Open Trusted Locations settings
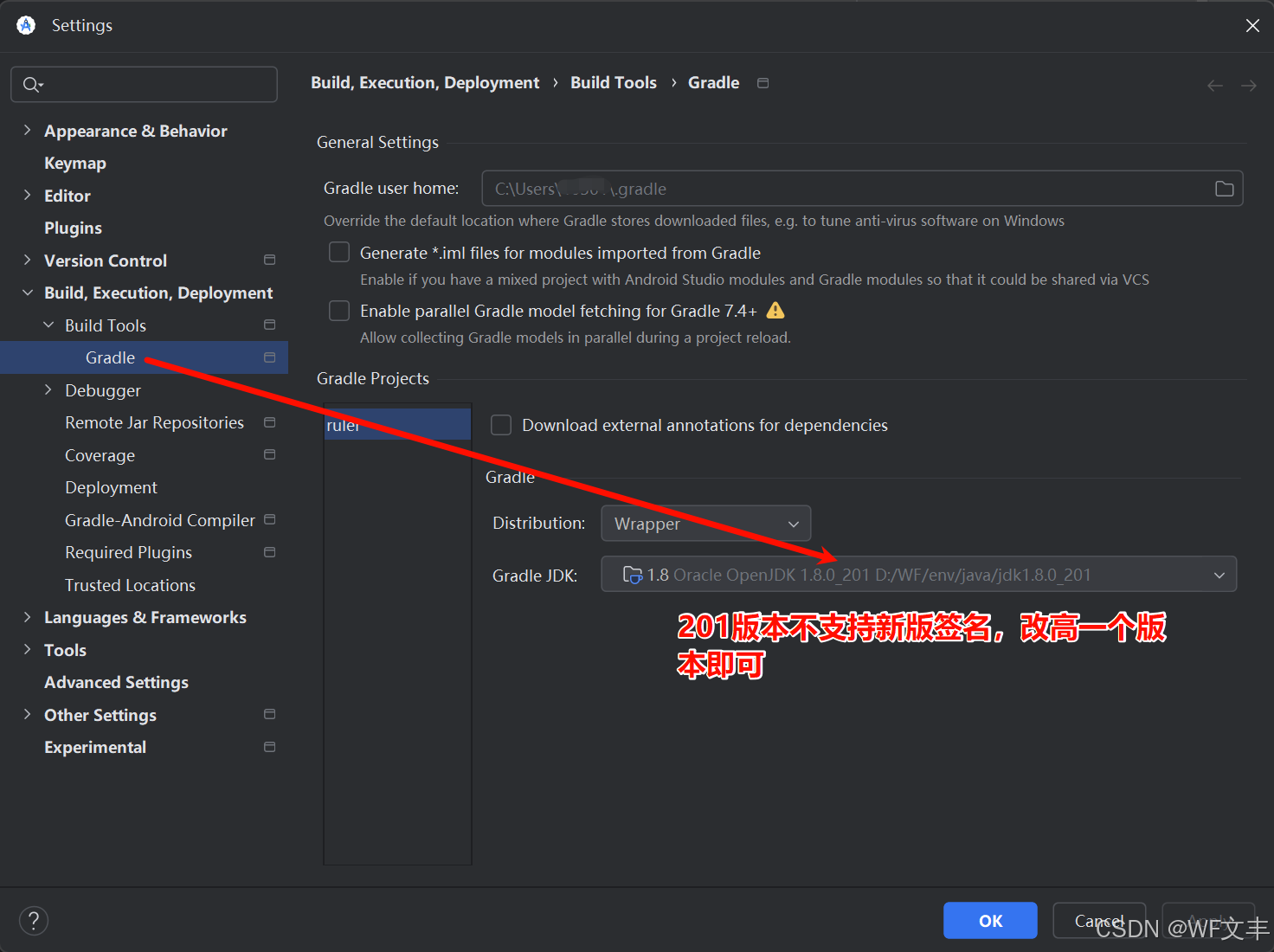This screenshot has width=1274, height=952. tap(130, 585)
